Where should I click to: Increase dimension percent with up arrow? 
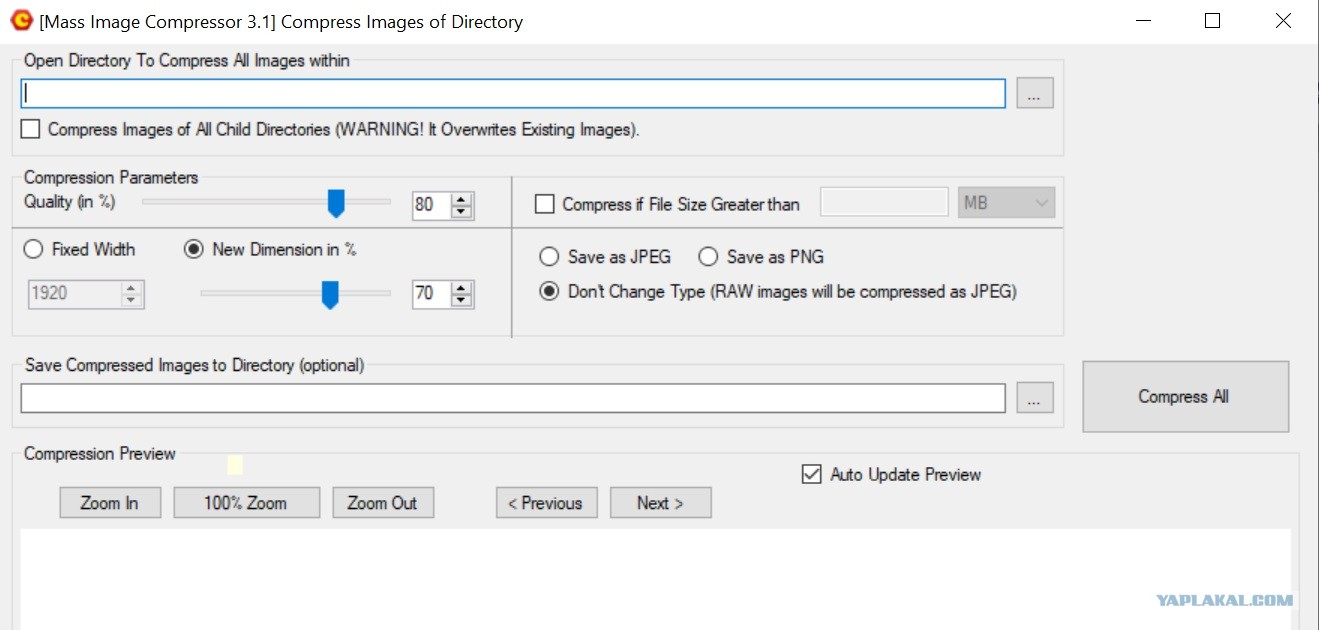(x=461, y=288)
